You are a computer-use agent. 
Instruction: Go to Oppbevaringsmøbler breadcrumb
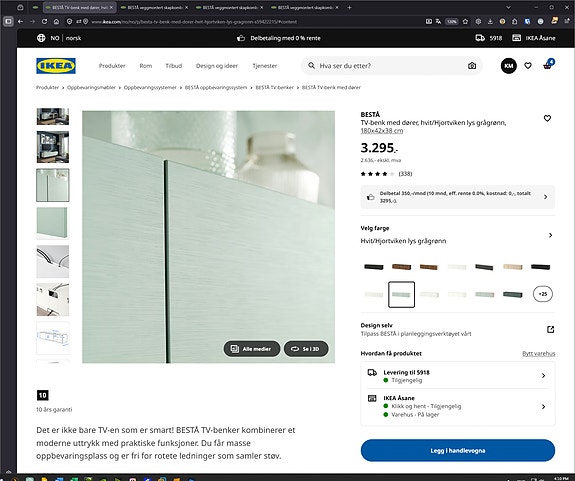tap(91, 88)
